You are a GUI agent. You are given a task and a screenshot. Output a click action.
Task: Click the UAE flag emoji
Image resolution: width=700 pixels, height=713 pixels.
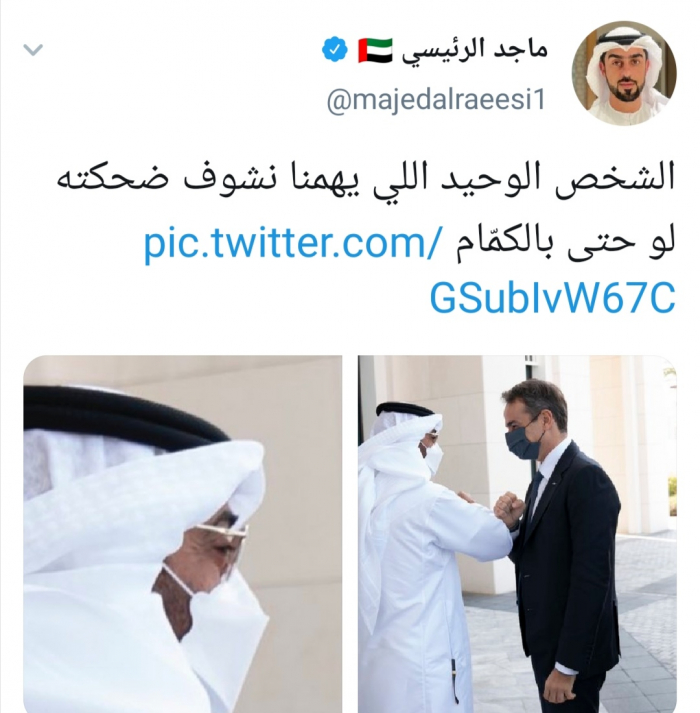[375, 50]
